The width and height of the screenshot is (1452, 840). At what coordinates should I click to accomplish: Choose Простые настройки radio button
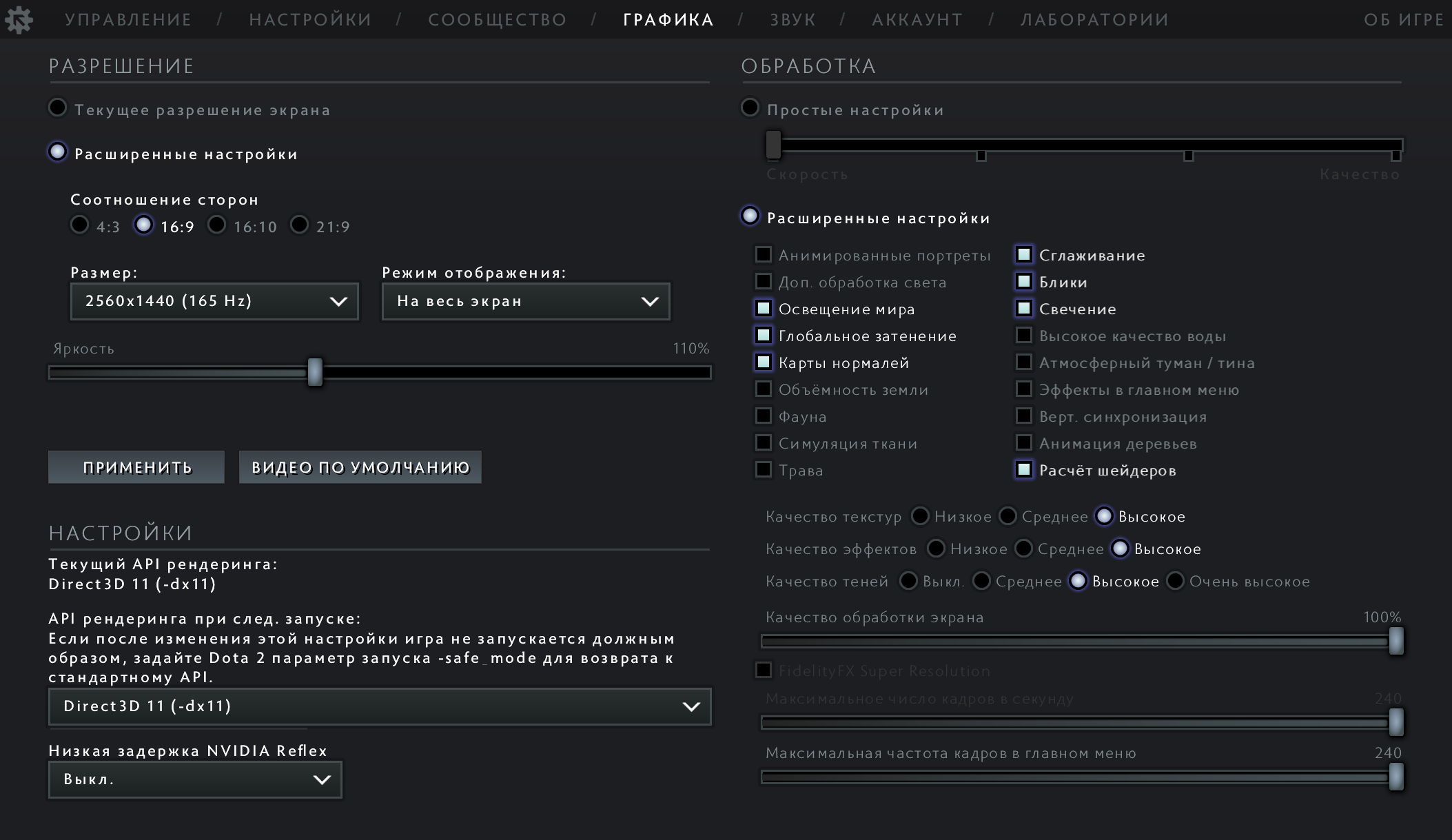click(x=750, y=107)
